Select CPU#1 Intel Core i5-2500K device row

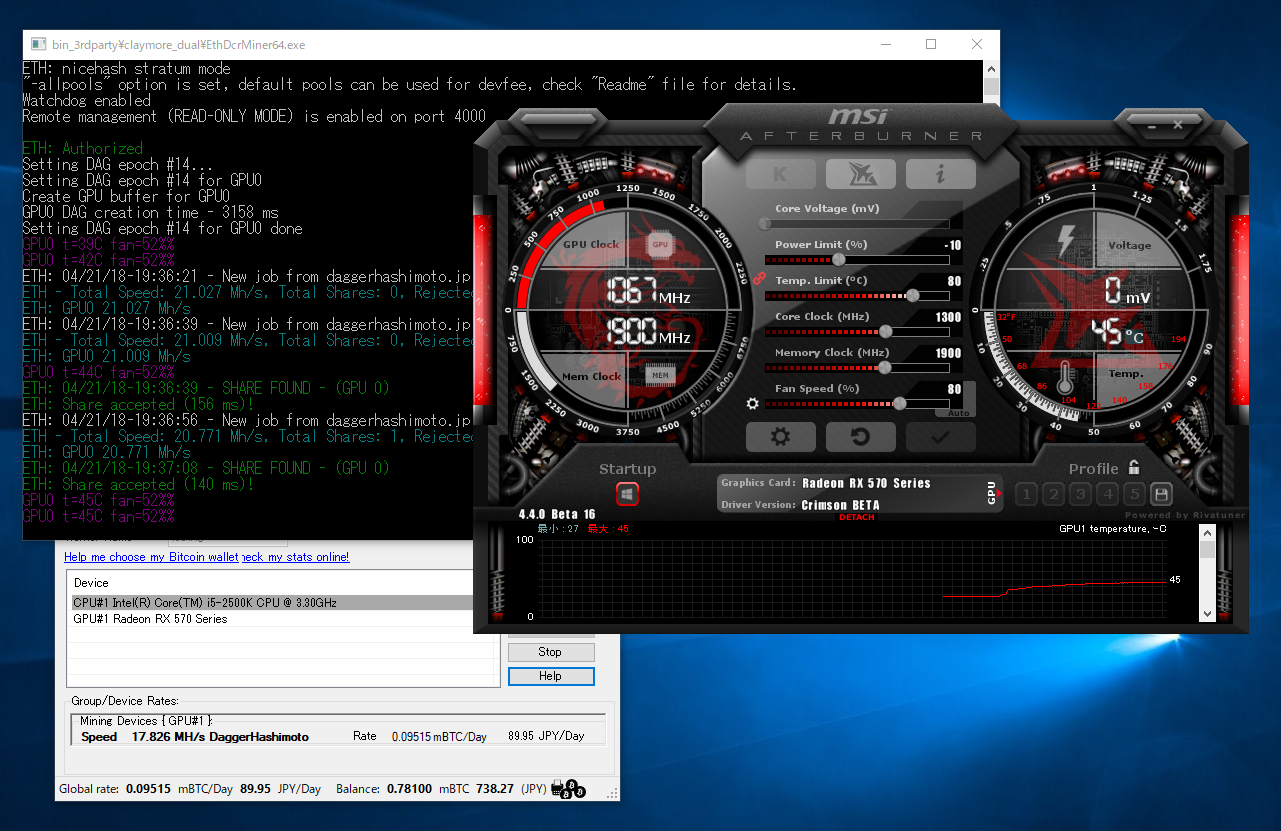pos(271,603)
